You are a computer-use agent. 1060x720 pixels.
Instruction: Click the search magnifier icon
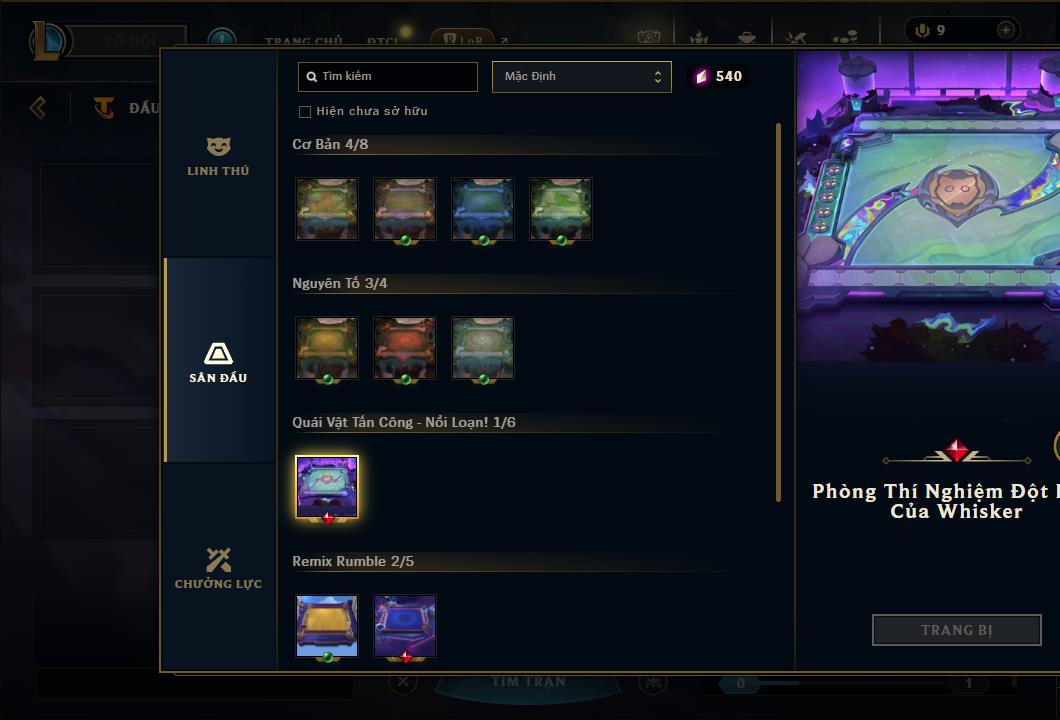312,77
